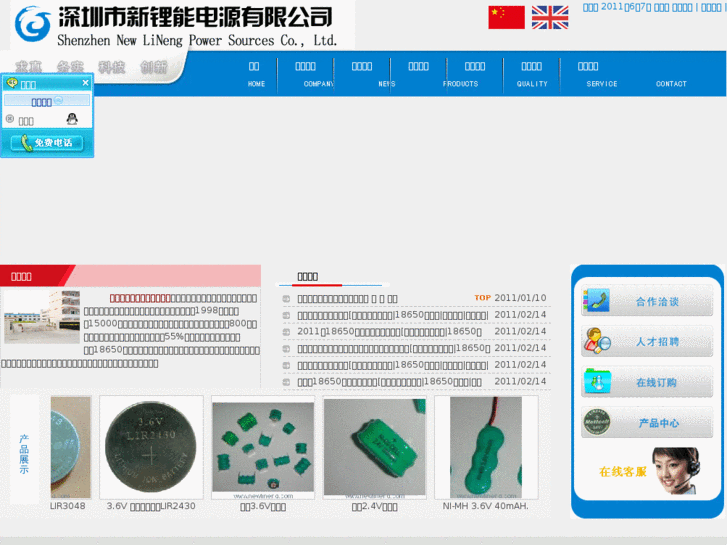727x545 pixels.
Task: Click the red company intro section header
Action: click(x=130, y=276)
